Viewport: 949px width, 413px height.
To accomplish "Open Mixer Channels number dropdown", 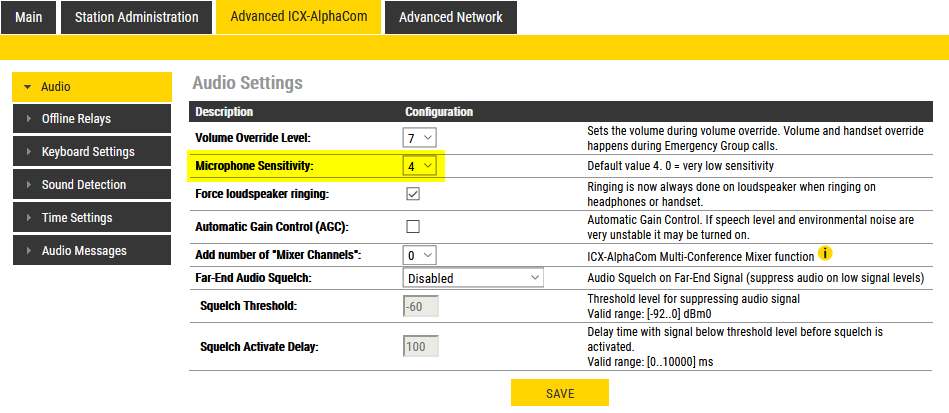I will pos(419,256).
